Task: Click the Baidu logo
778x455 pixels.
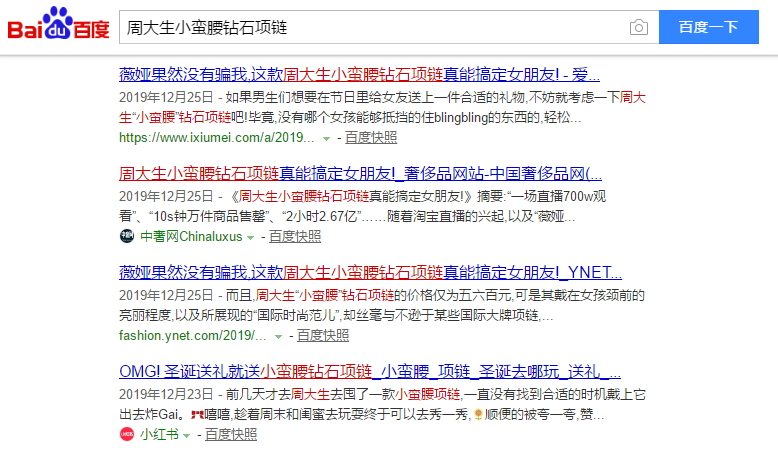Action: tap(58, 24)
